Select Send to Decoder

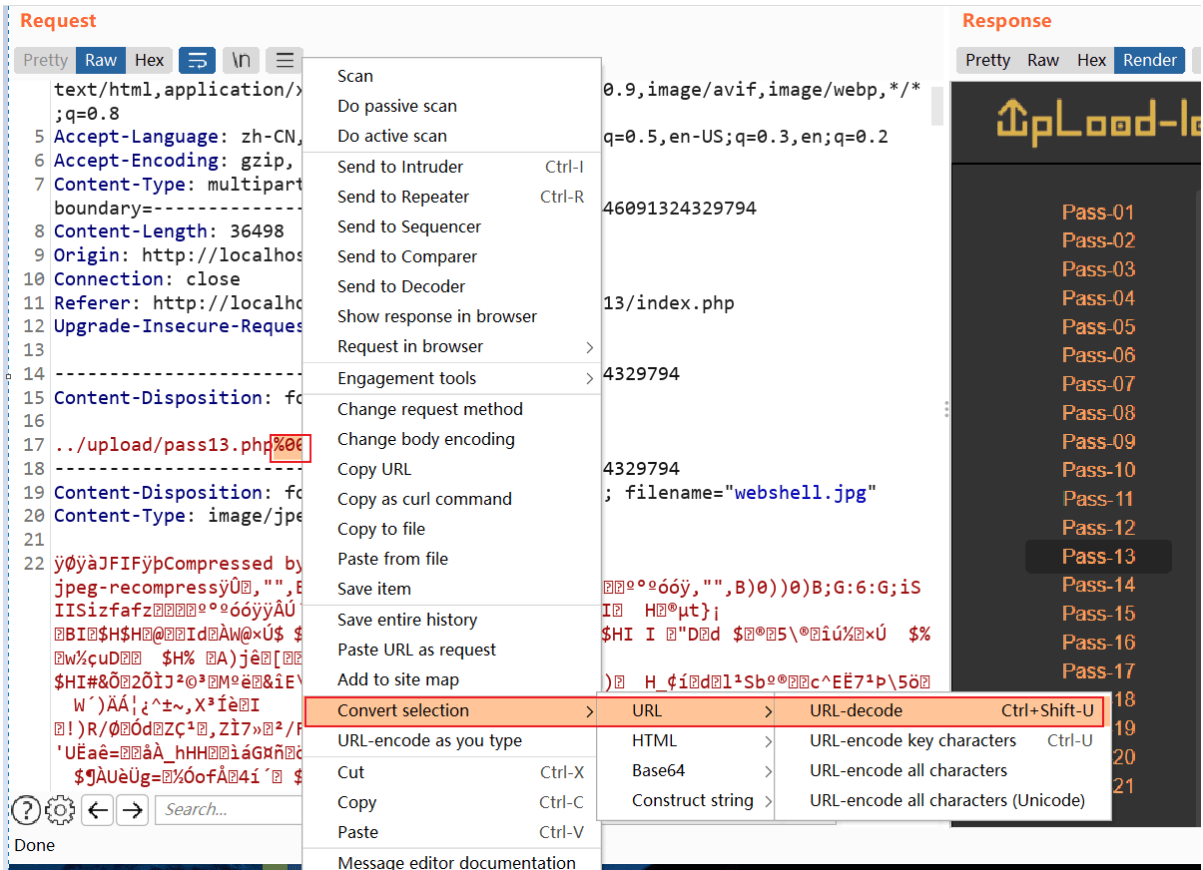click(452, 286)
